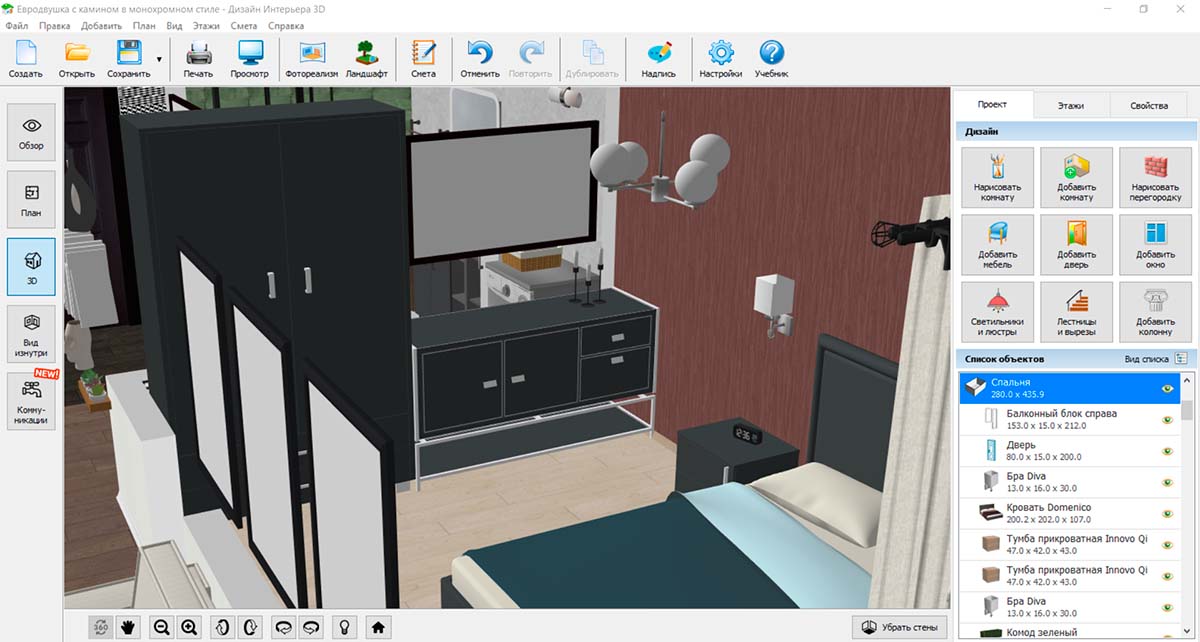
Task: Zoom in with the plus magnifier
Action: 189,627
